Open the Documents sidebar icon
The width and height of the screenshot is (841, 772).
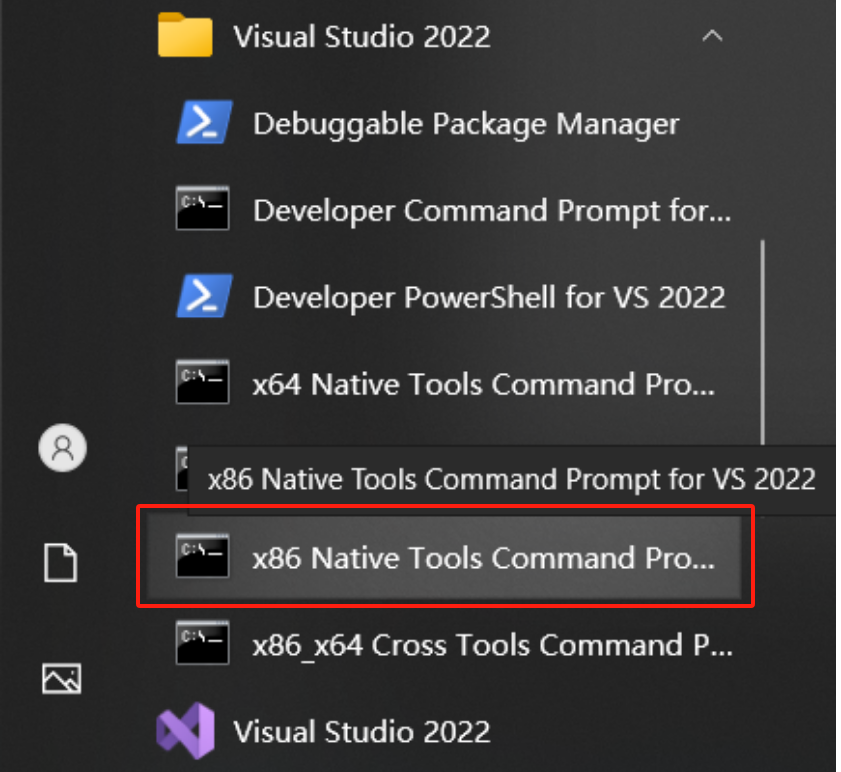pyautogui.click(x=61, y=563)
